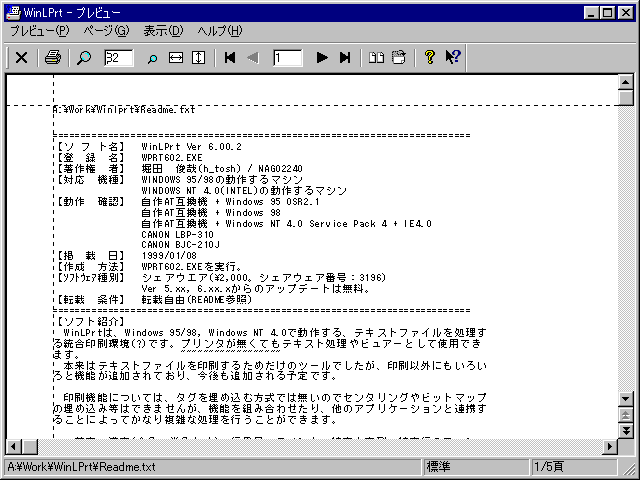Screen dimensions: 640x480
Task: Go to the previous page arrow
Action: coord(253,58)
